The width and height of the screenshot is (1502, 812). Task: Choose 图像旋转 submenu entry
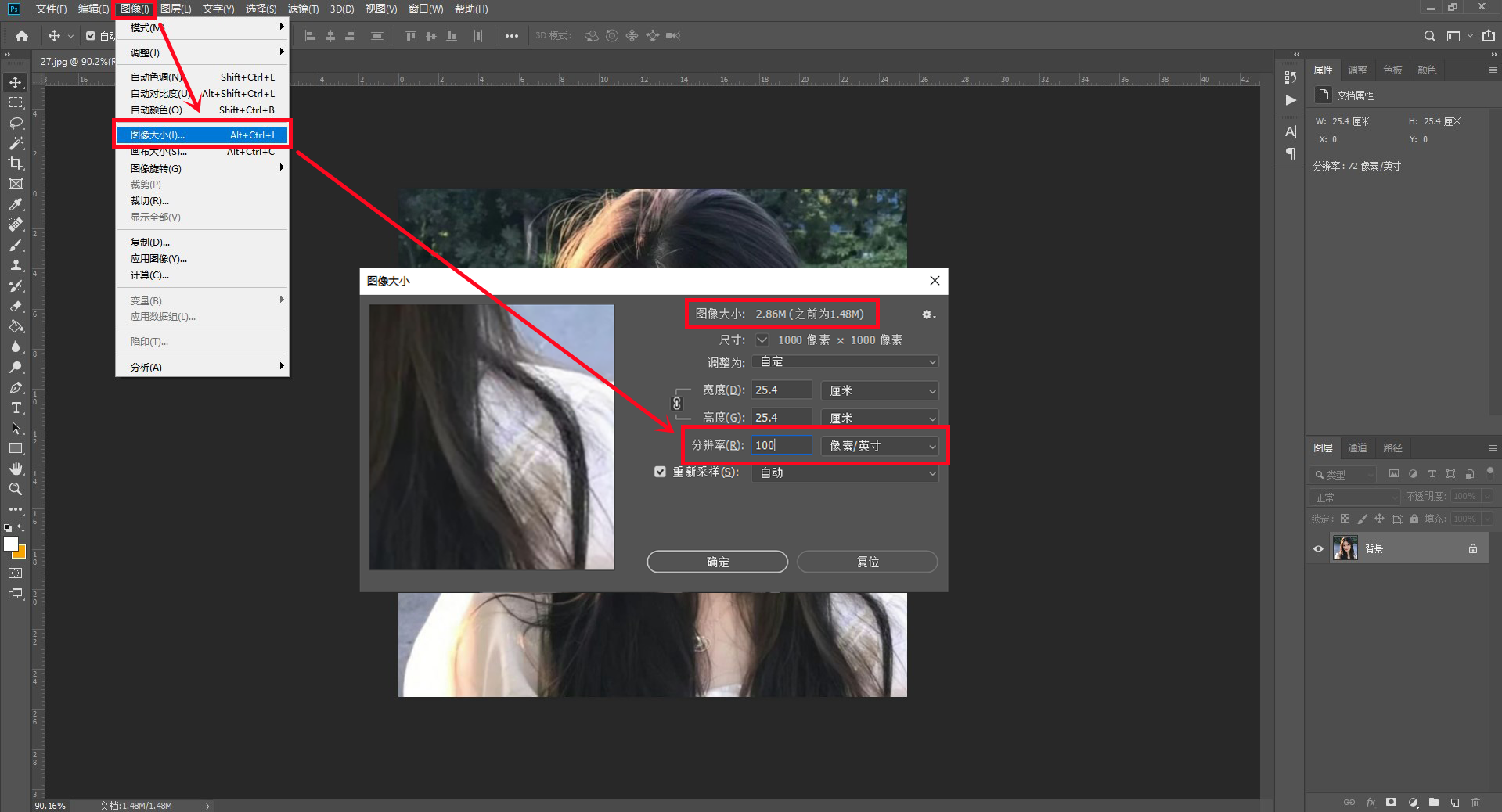point(203,168)
